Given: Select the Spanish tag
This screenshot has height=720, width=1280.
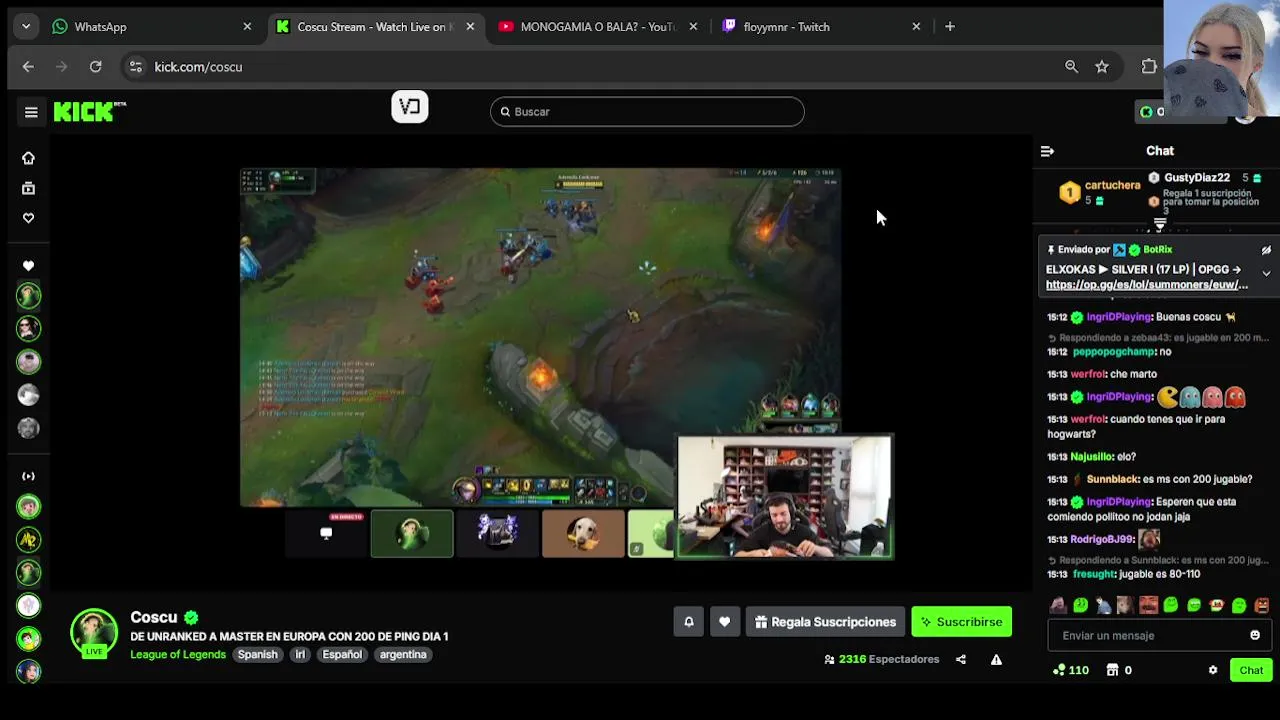Looking at the screenshot, I should pos(257,655).
